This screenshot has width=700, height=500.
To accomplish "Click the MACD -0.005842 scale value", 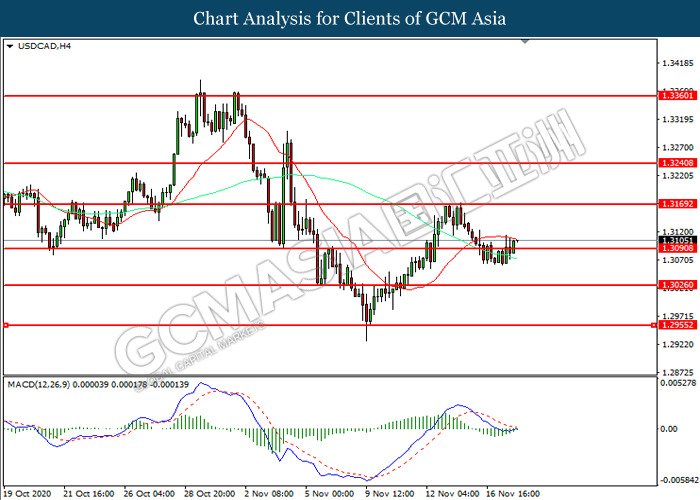I will 679,480.
